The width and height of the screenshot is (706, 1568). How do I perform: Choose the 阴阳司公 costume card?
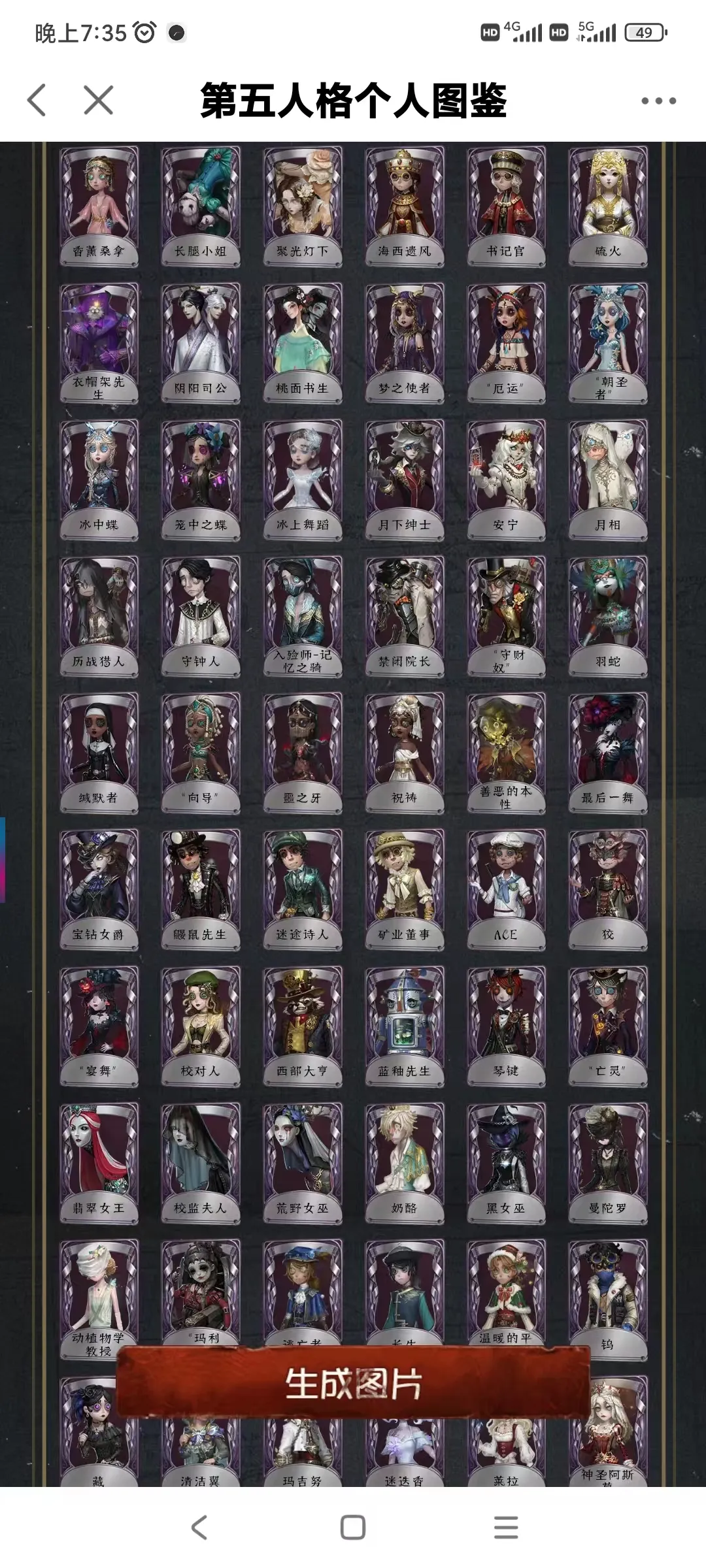pos(201,344)
